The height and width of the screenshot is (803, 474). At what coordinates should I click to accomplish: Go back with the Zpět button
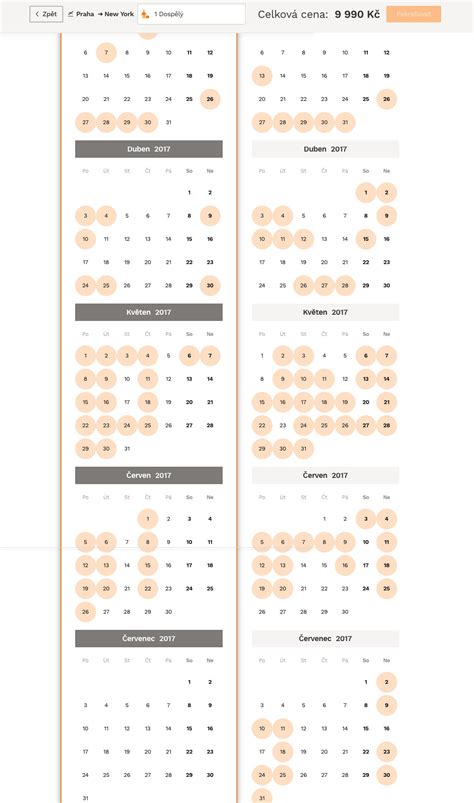(x=46, y=14)
